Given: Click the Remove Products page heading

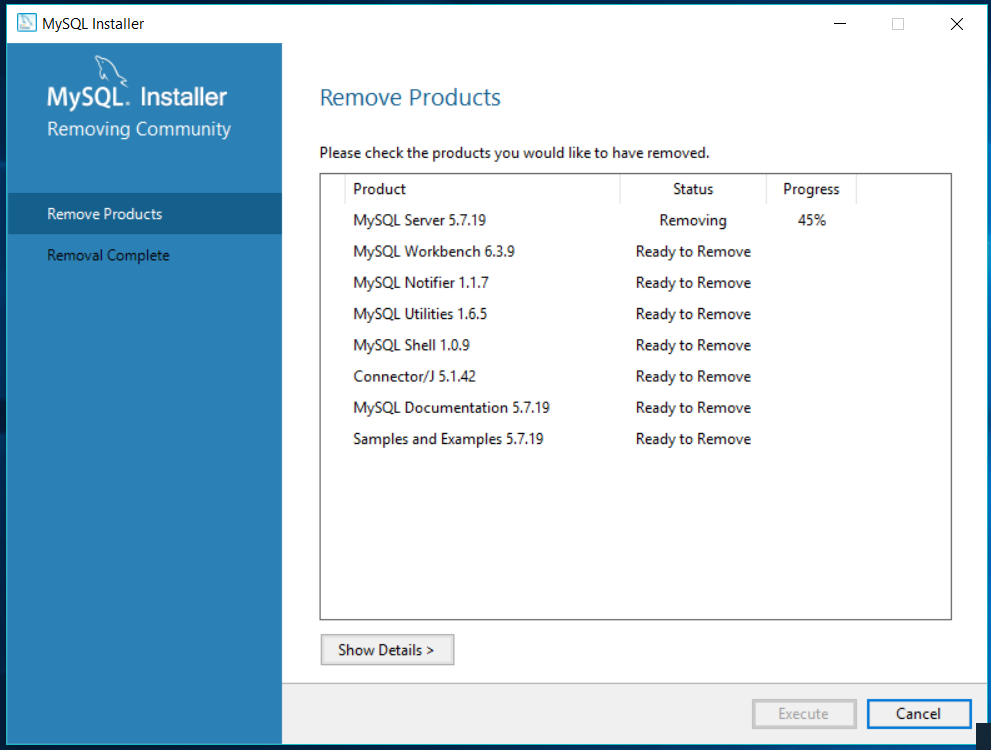Looking at the screenshot, I should pyautogui.click(x=410, y=97).
